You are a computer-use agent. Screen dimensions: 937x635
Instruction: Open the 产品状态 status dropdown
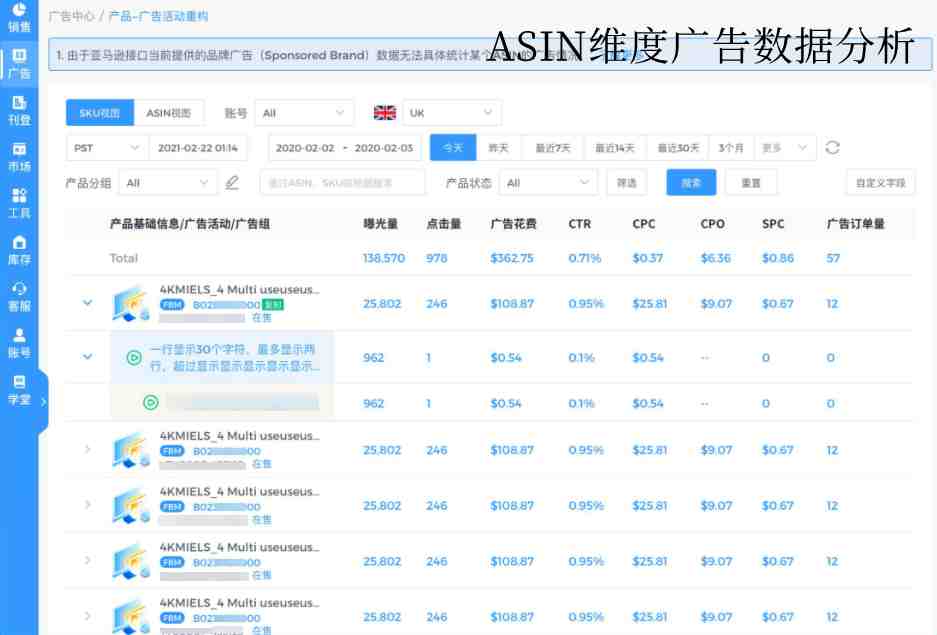pyautogui.click(x=547, y=183)
